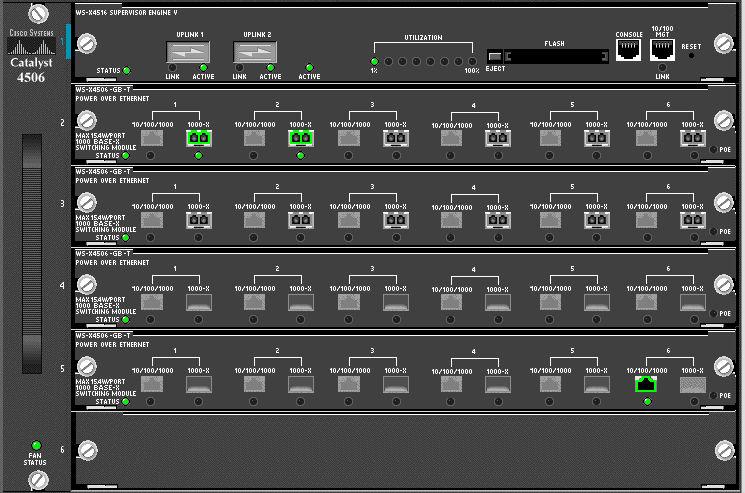Select slot 5 port 1 10/100/1000 port

point(152,384)
